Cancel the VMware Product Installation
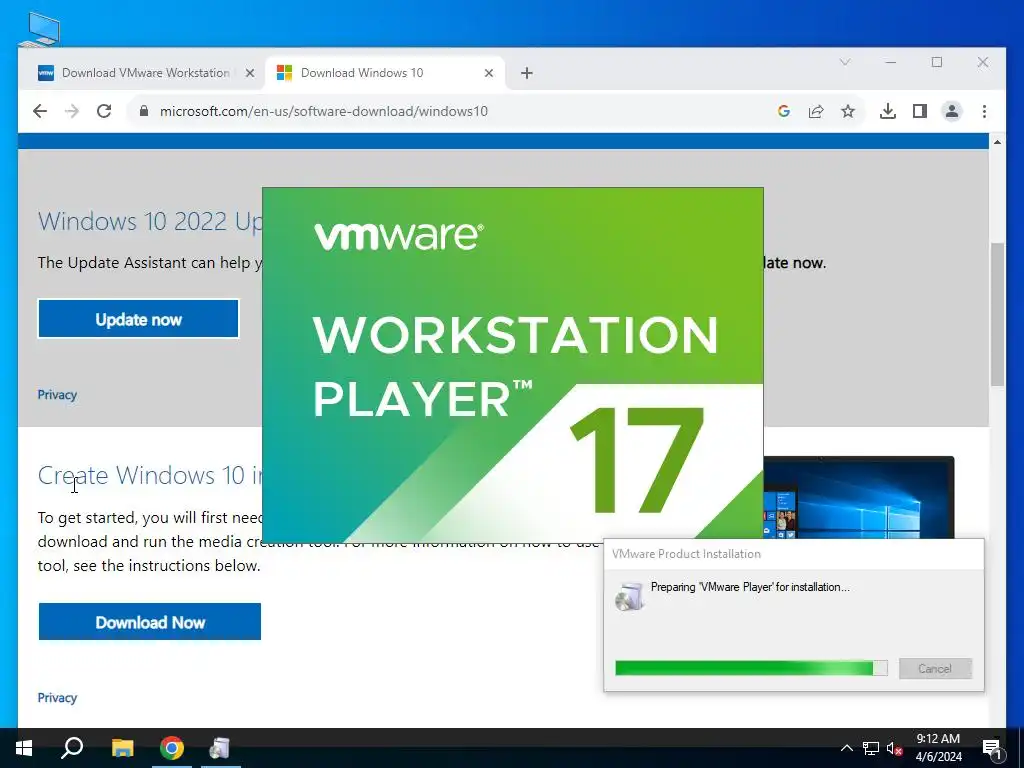Viewport: 1024px width, 768px height. (935, 668)
